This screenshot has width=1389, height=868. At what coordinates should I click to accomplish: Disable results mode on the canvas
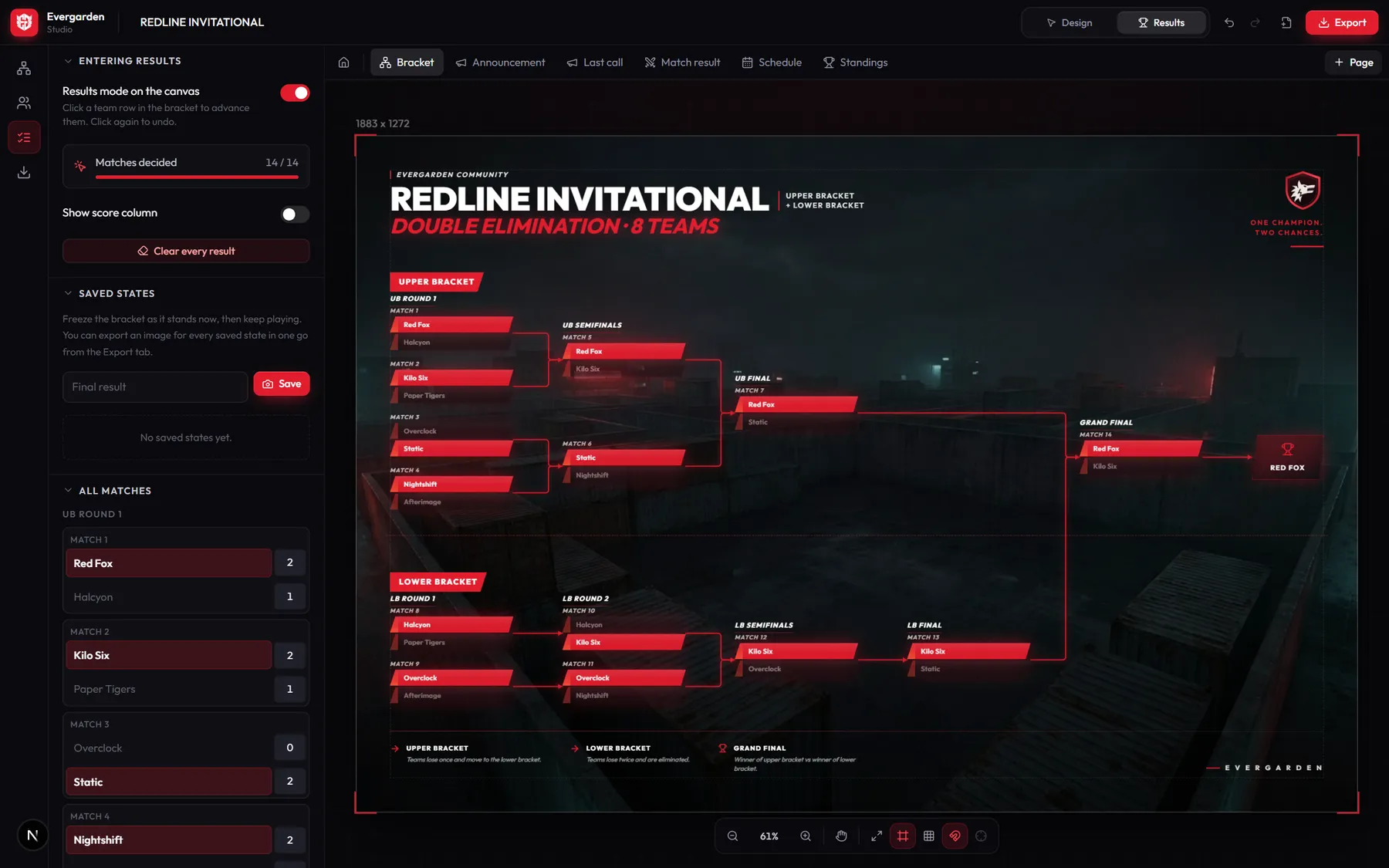pos(295,93)
